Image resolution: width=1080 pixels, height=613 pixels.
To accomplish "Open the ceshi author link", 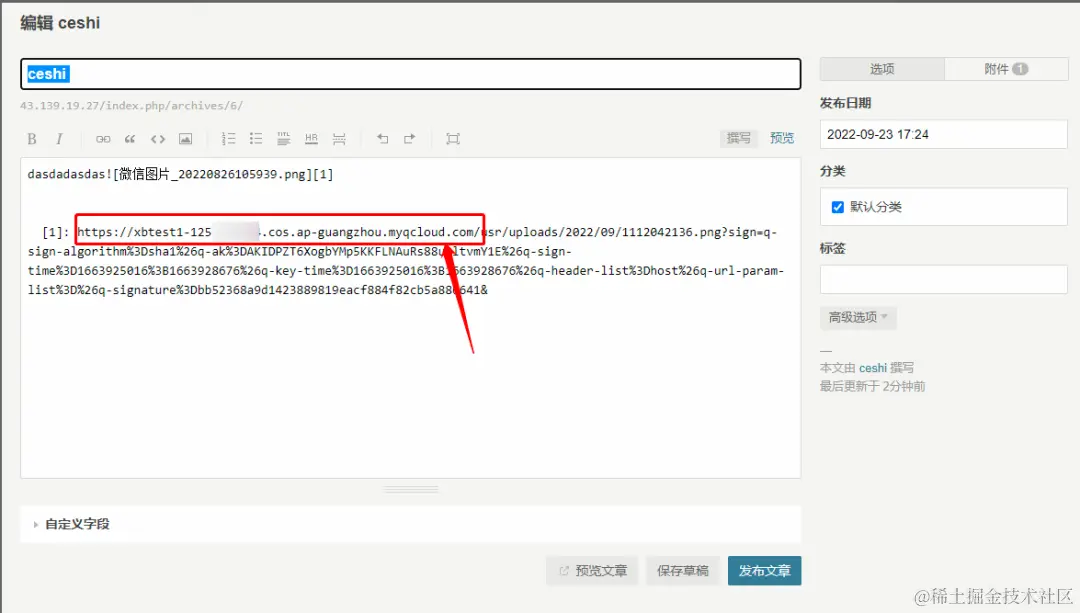I will tap(872, 368).
